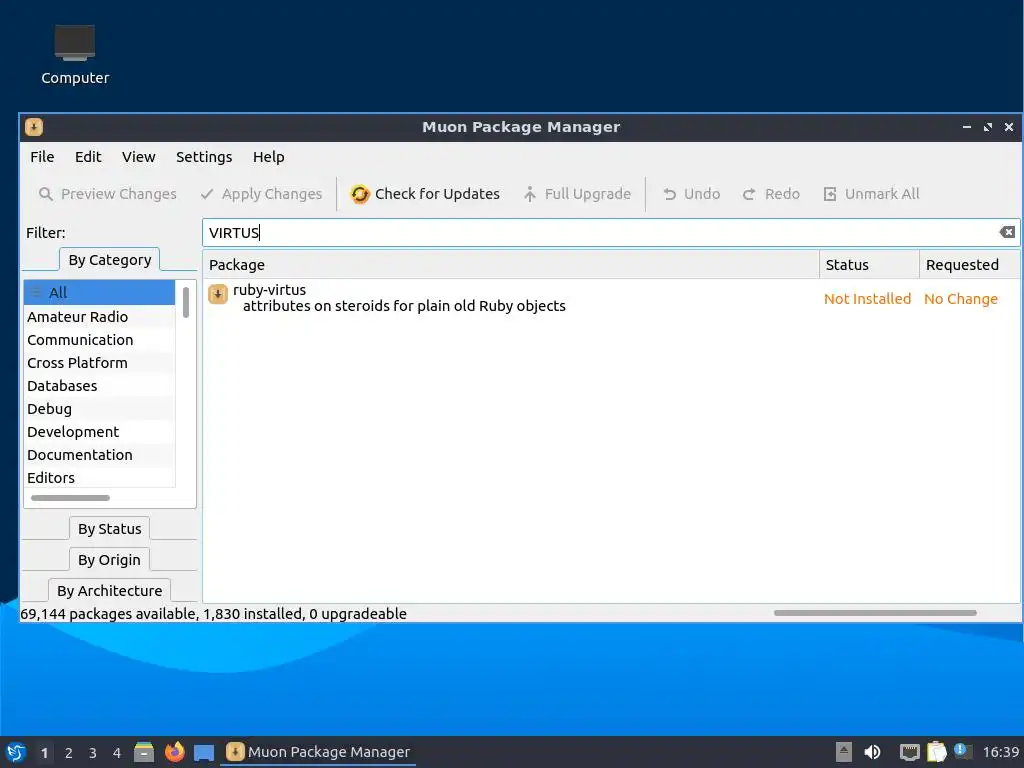This screenshot has width=1024, height=768.
Task: Expand the By Architecture filter section
Action: [x=109, y=590]
